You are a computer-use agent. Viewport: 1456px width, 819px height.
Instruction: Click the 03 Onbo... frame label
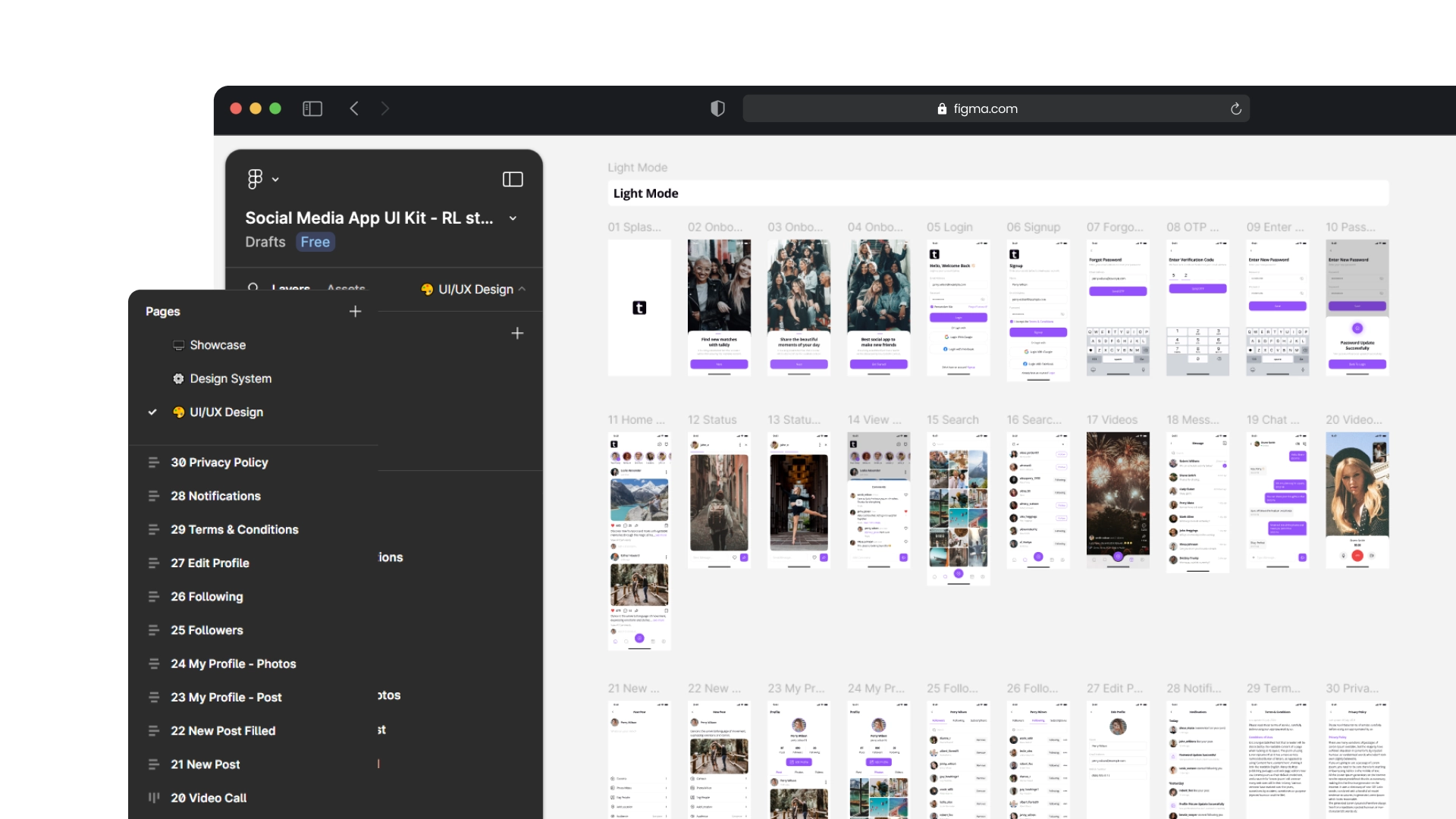(x=795, y=227)
